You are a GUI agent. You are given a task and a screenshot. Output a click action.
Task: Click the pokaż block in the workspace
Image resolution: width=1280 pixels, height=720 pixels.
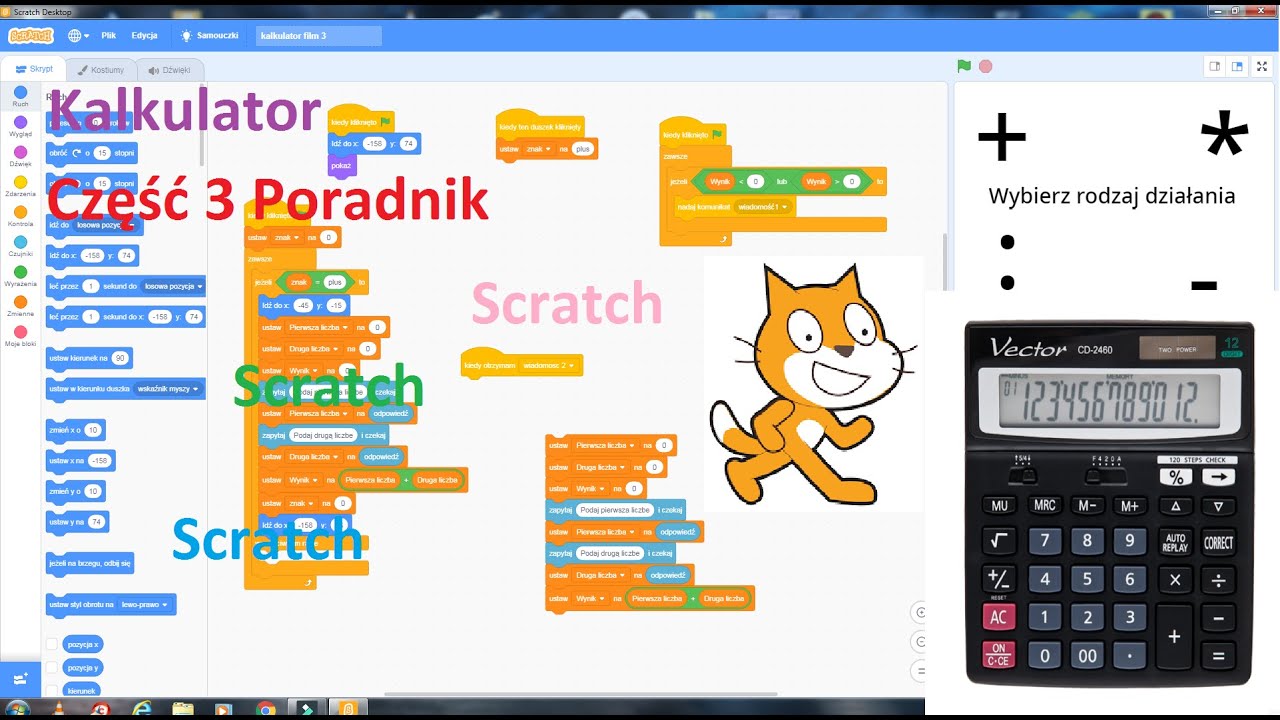click(341, 165)
